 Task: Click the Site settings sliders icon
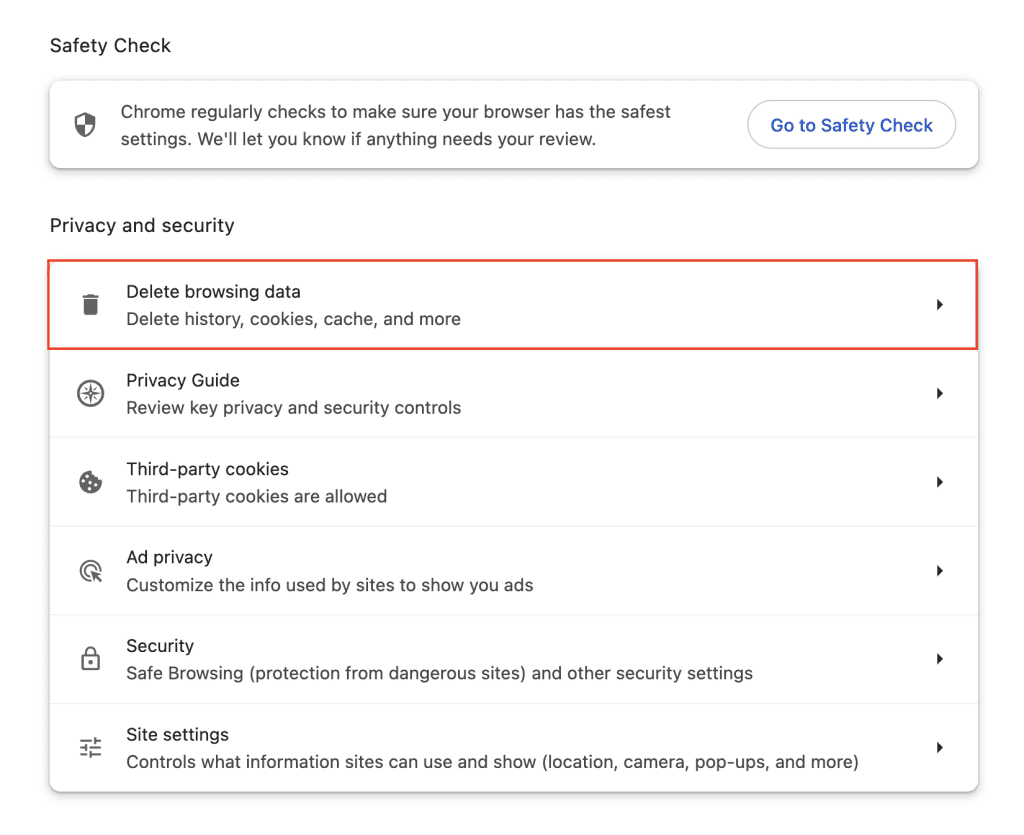90,747
